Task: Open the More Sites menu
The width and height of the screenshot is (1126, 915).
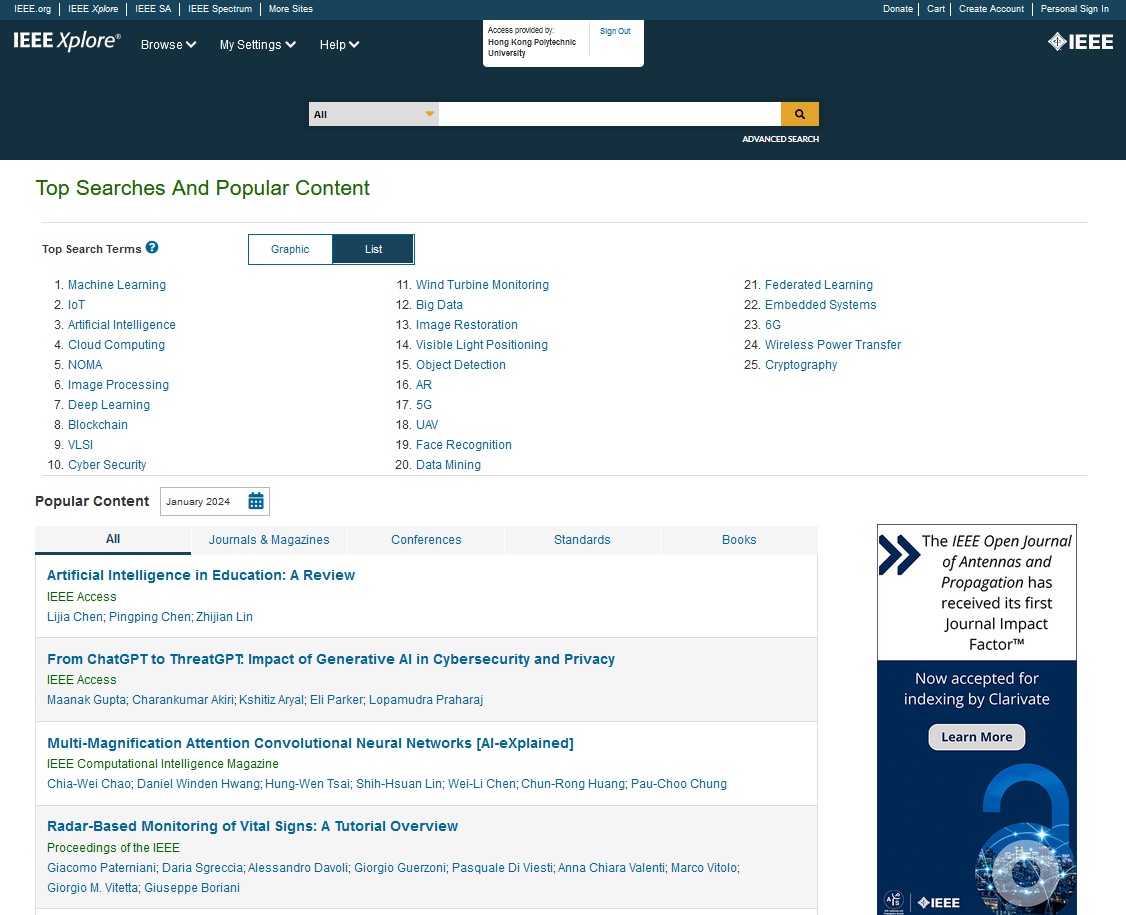Action: (x=291, y=9)
